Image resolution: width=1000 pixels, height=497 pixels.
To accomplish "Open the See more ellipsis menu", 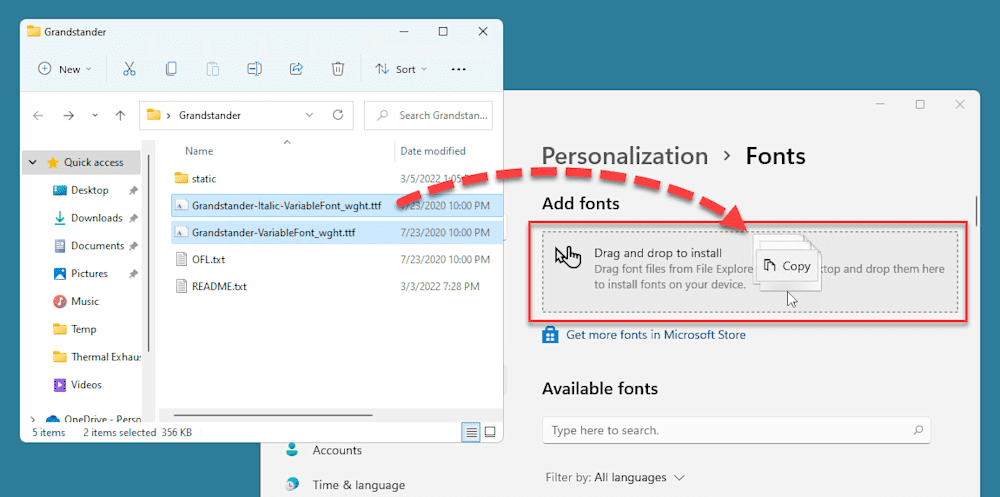I will [x=459, y=70].
